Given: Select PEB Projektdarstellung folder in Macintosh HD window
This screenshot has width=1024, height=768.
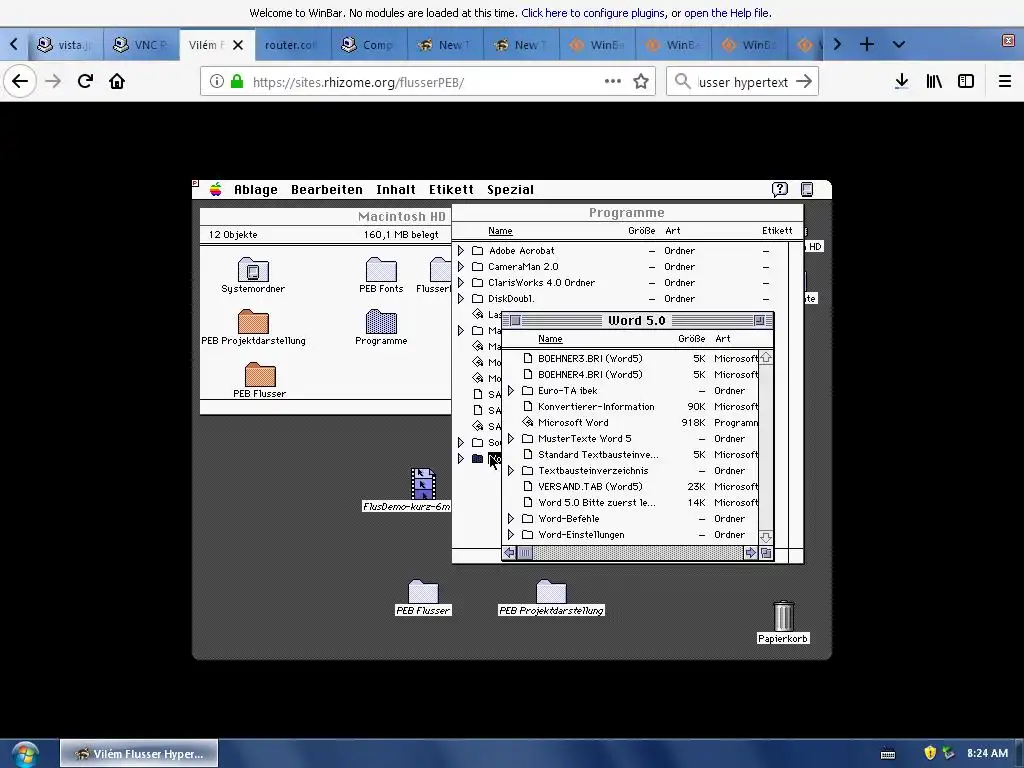Looking at the screenshot, I should [253, 321].
